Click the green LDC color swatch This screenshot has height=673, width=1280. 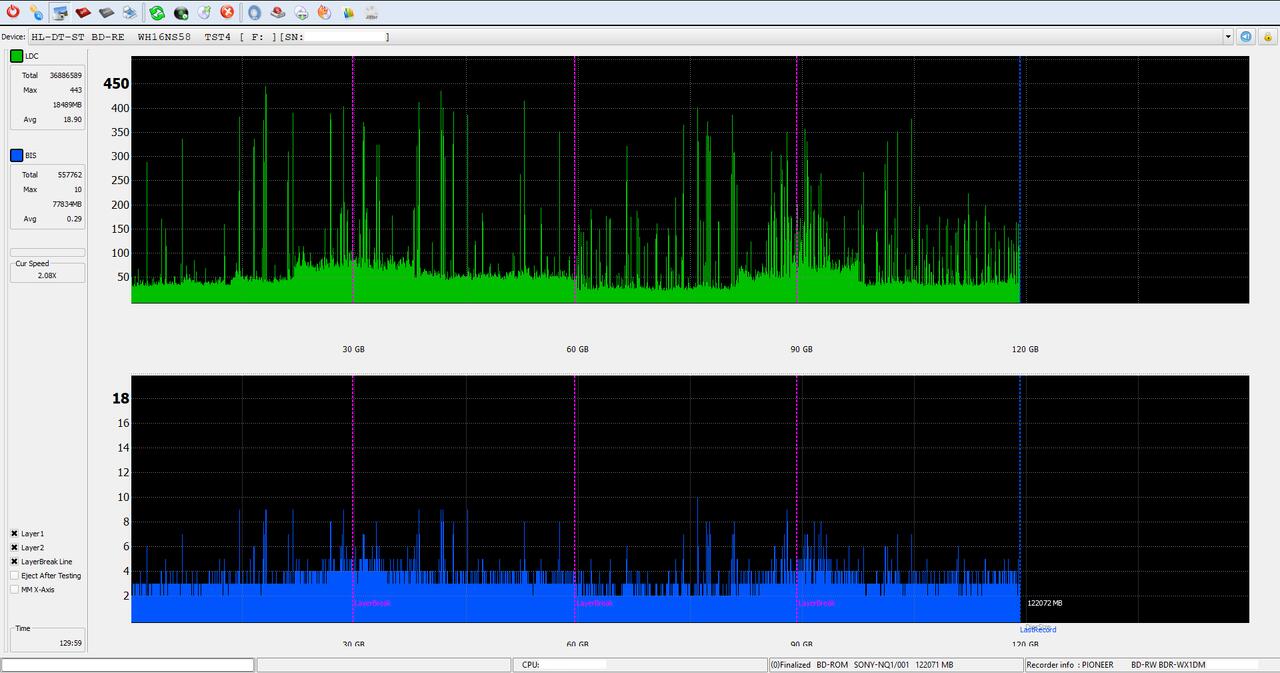16,56
